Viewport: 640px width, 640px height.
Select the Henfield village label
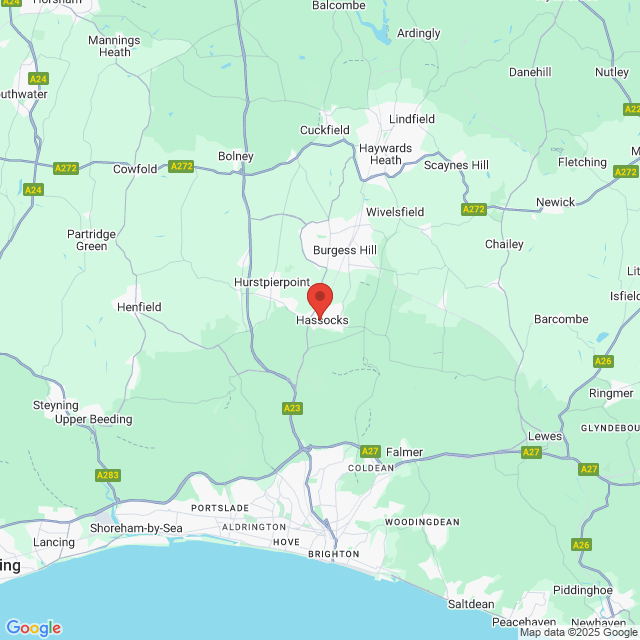coord(139,307)
